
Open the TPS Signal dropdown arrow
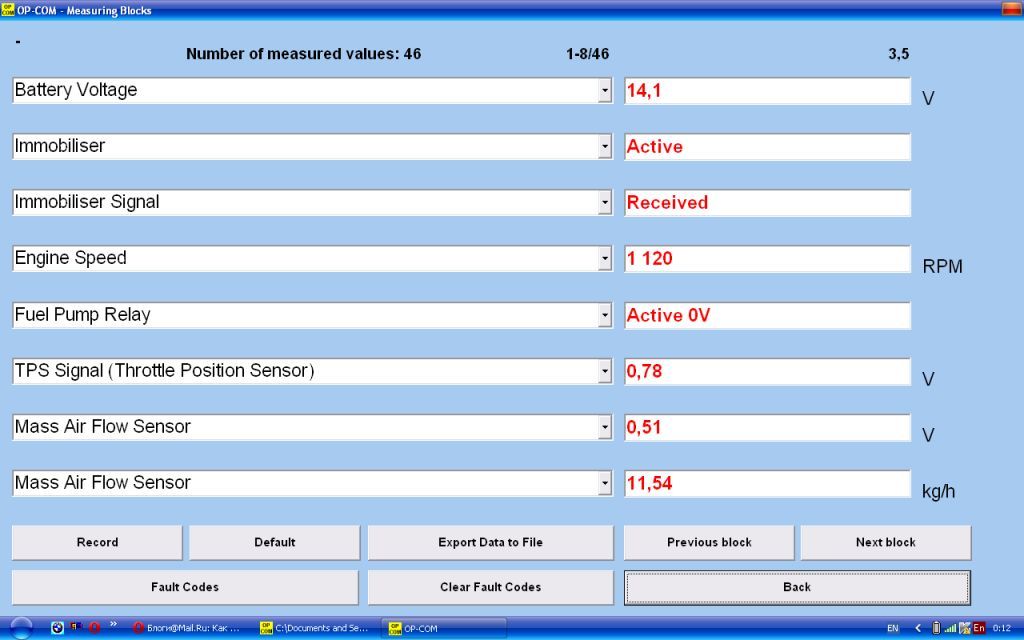[605, 372]
